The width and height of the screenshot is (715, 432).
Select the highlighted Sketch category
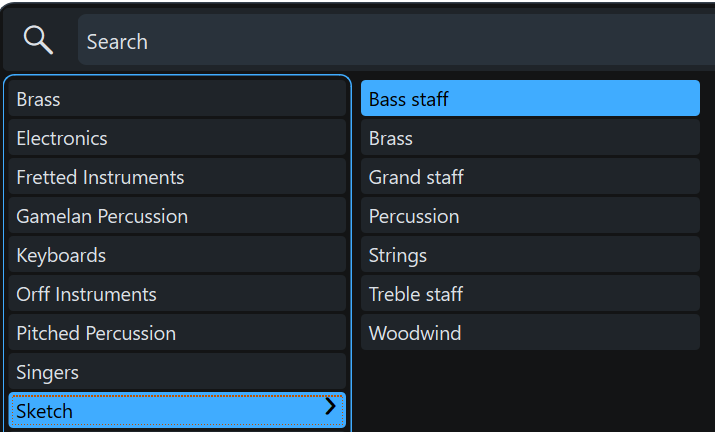click(177, 410)
